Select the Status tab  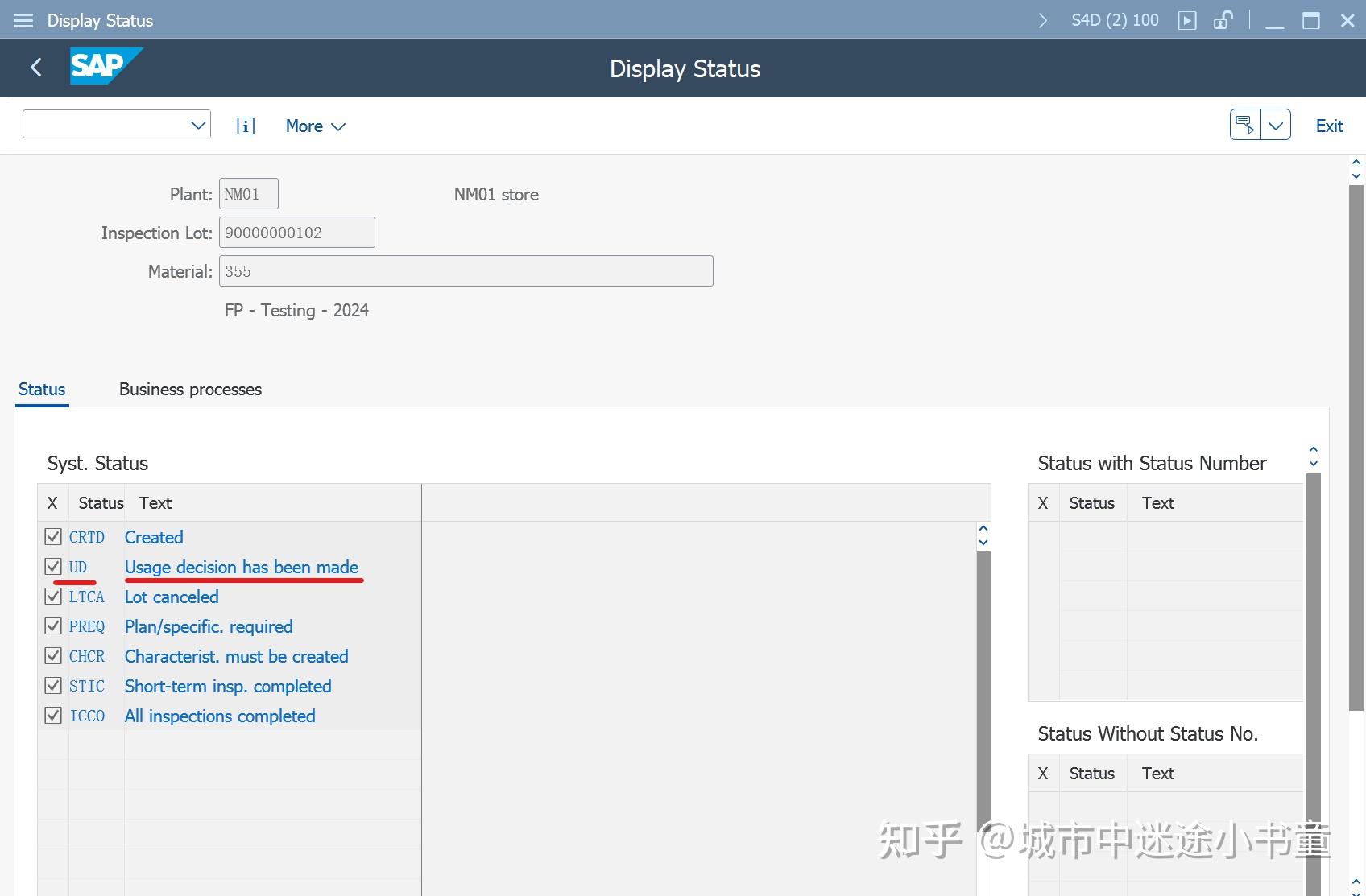(41, 389)
